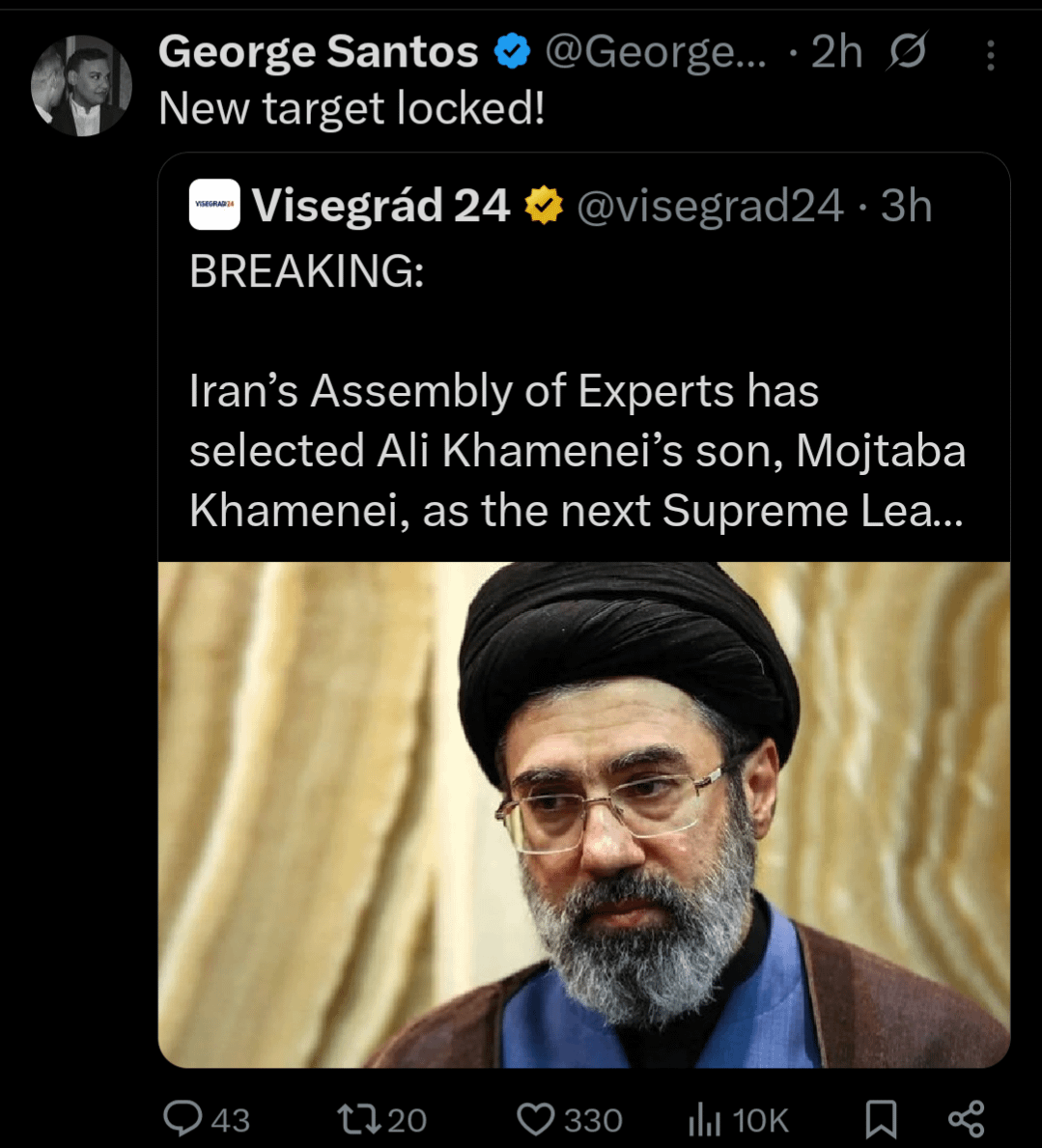This screenshot has height=1148, width=1042.
Task: Bookmark this post
Action: click(x=881, y=1118)
